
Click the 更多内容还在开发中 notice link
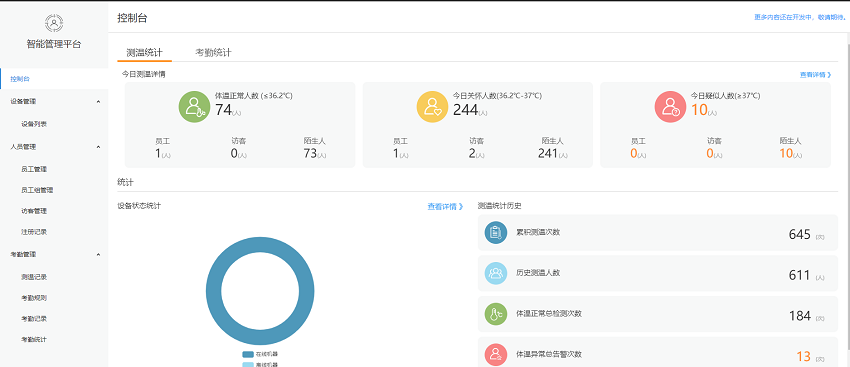[800, 17]
